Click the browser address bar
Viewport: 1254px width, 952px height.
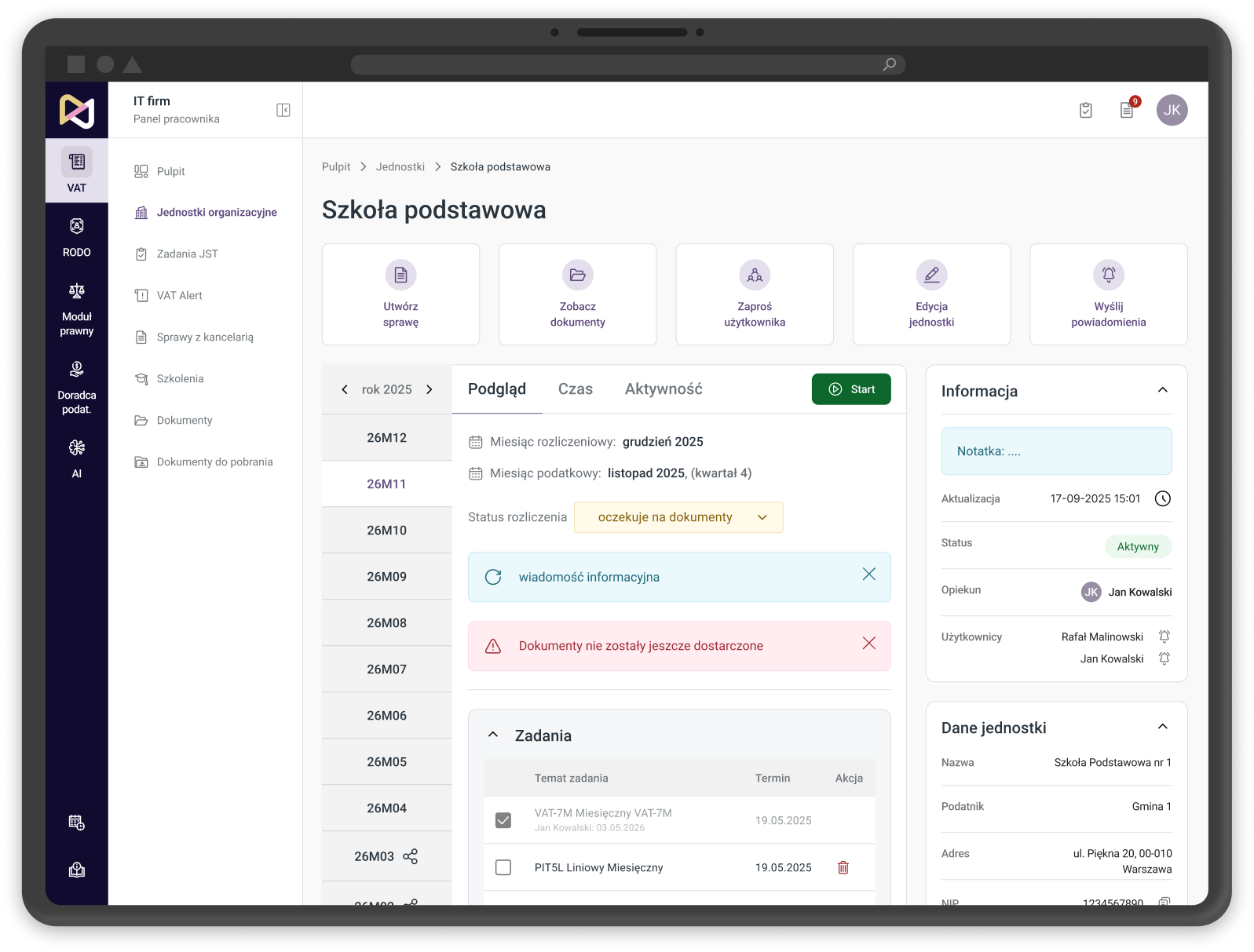[628, 64]
